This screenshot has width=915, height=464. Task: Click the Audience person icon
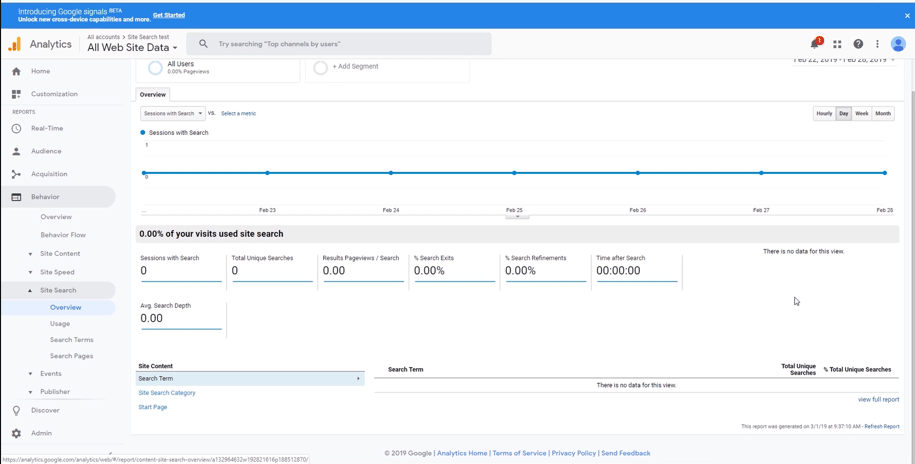[16, 151]
